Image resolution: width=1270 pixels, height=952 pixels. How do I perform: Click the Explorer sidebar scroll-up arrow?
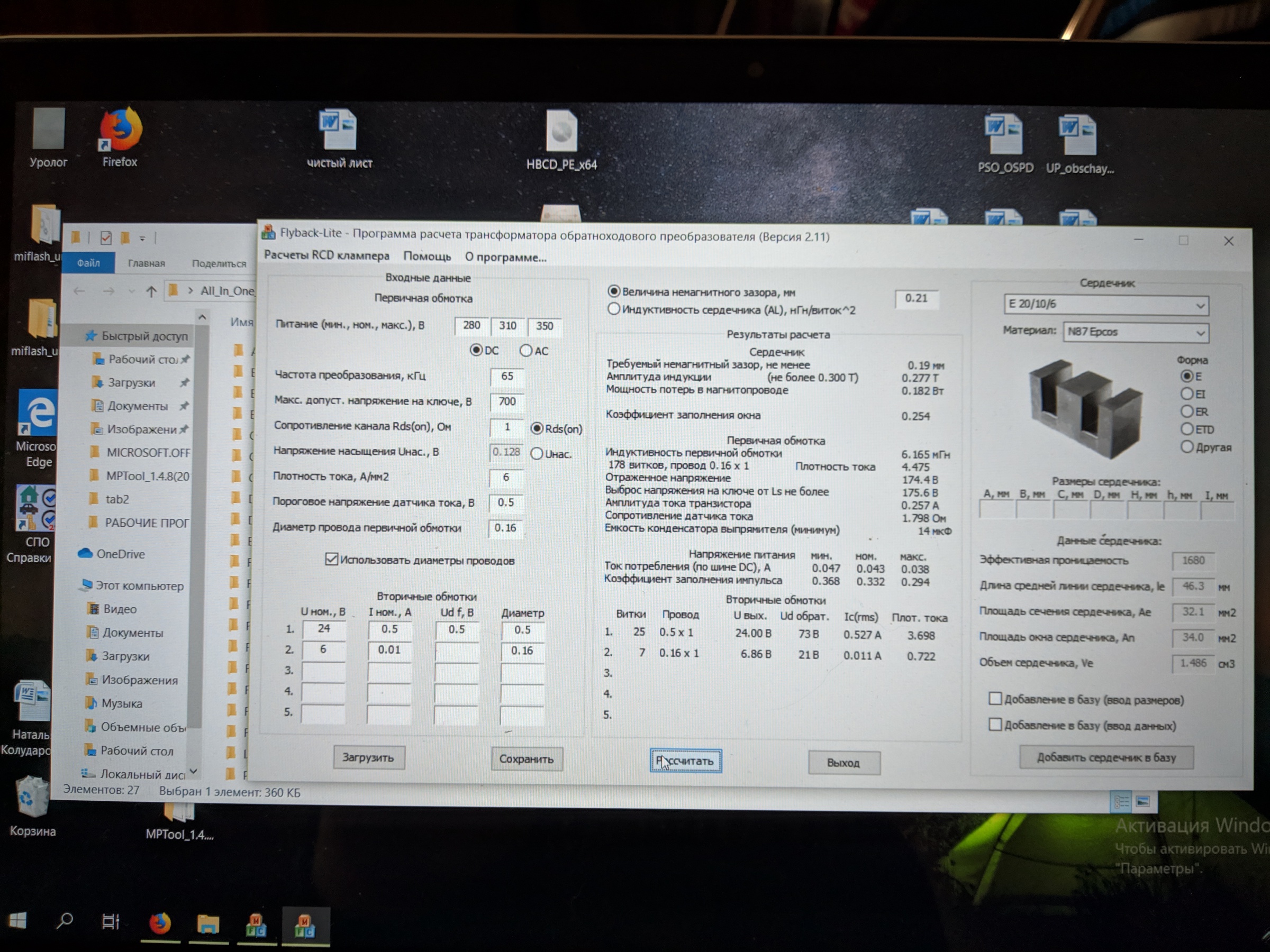coord(202,317)
